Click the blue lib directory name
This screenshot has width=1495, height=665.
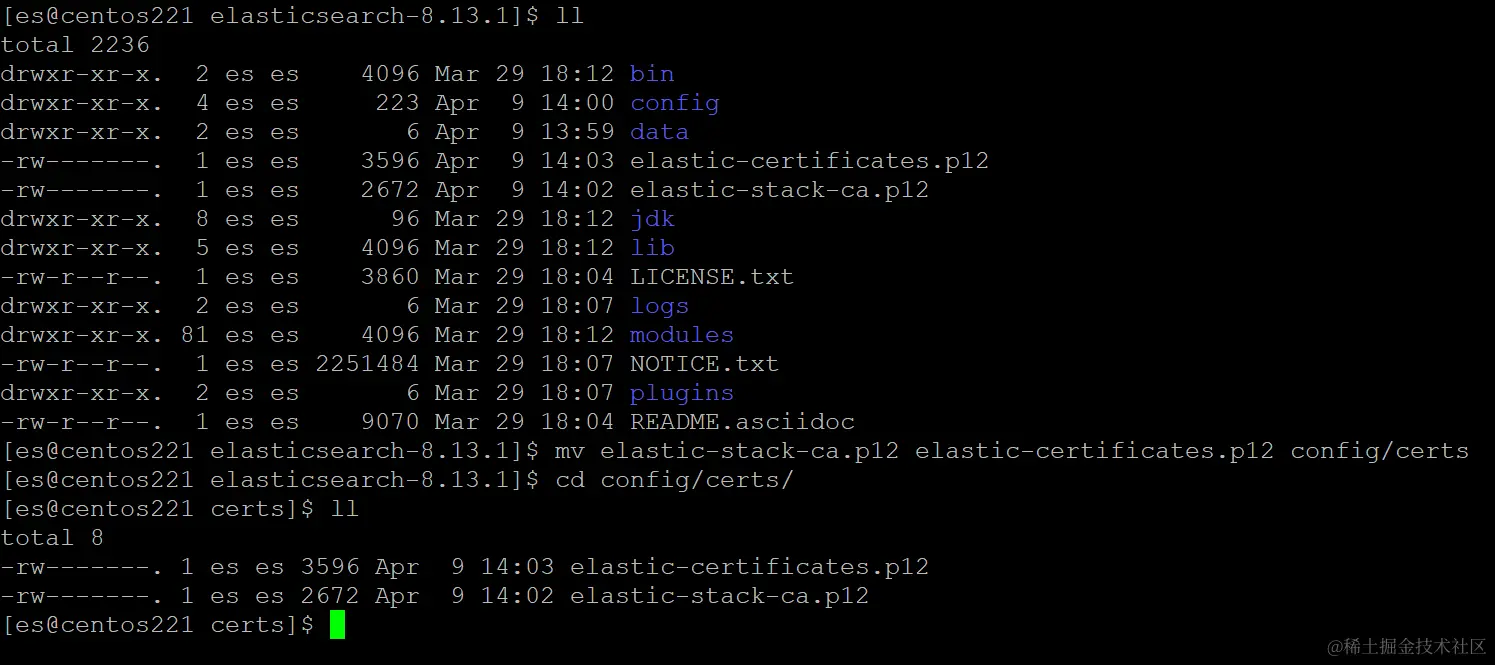click(x=652, y=248)
